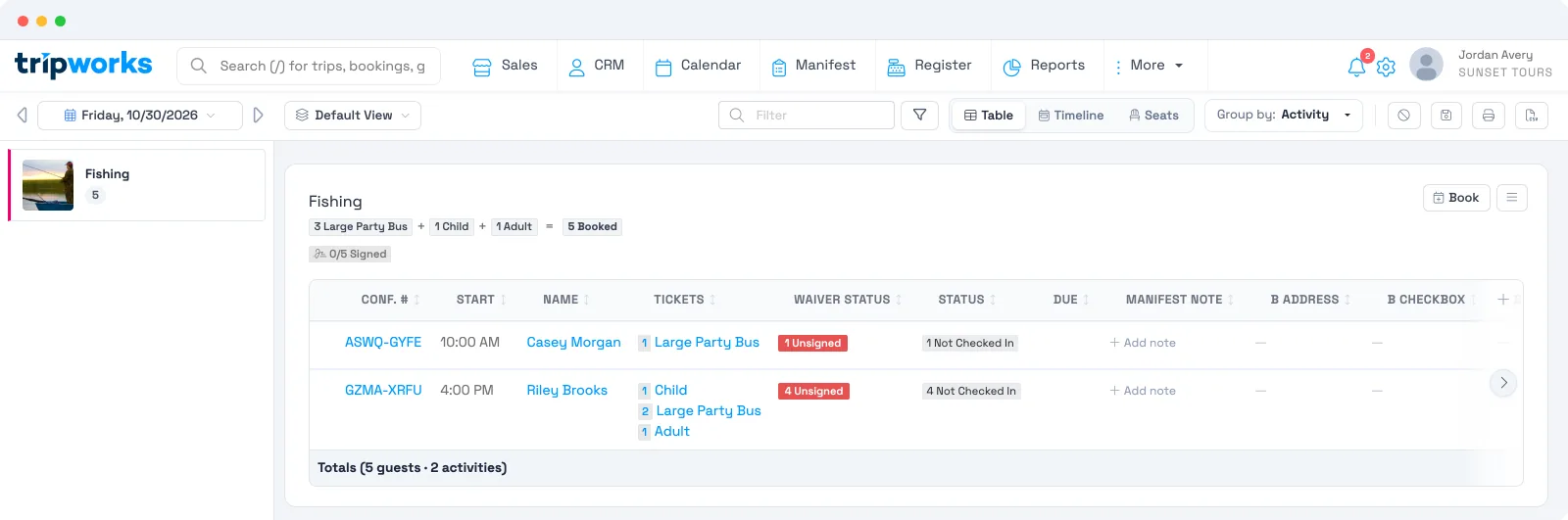Click the 4 Not Checked In status
Image resolution: width=1568 pixels, height=520 pixels.
point(971,392)
